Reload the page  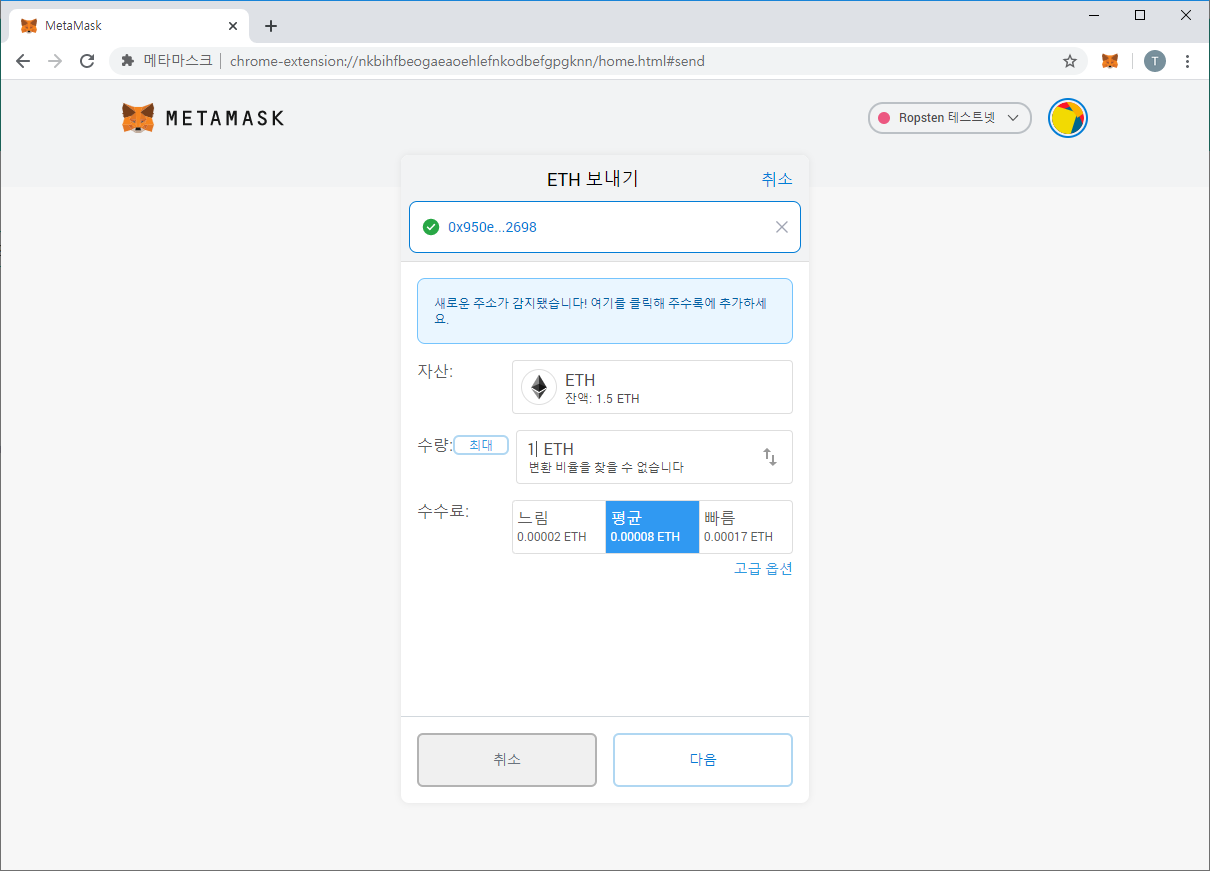87,61
